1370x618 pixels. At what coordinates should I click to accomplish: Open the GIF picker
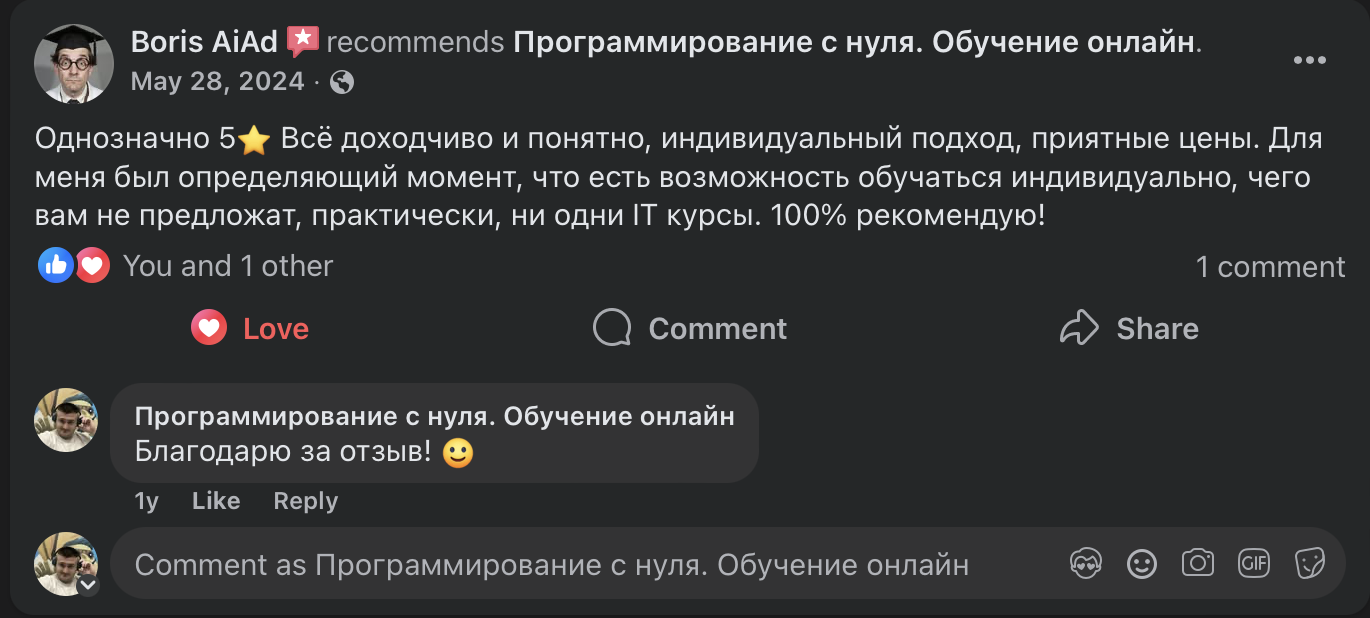click(1253, 564)
